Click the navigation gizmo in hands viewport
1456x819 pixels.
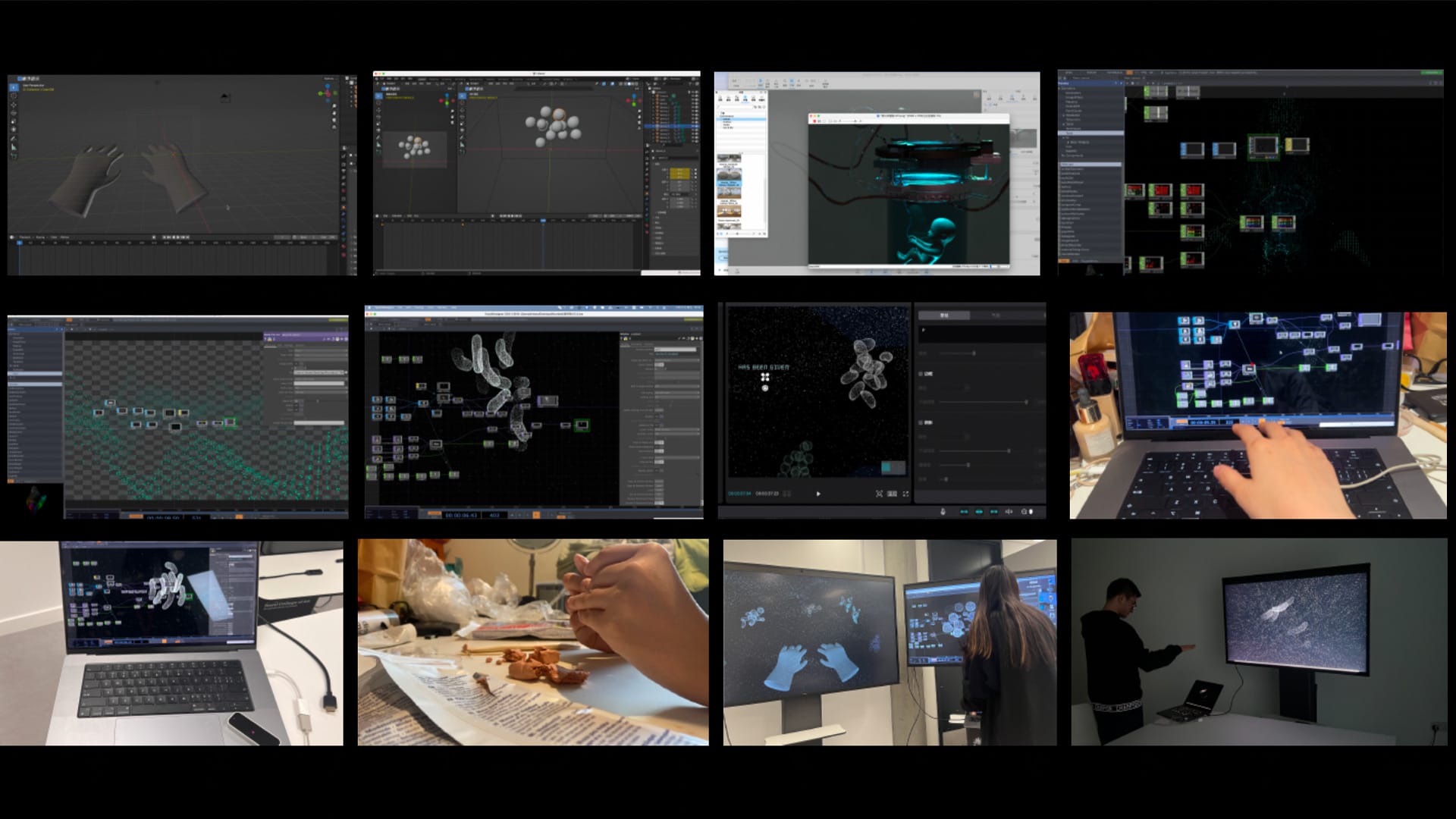pos(328,93)
